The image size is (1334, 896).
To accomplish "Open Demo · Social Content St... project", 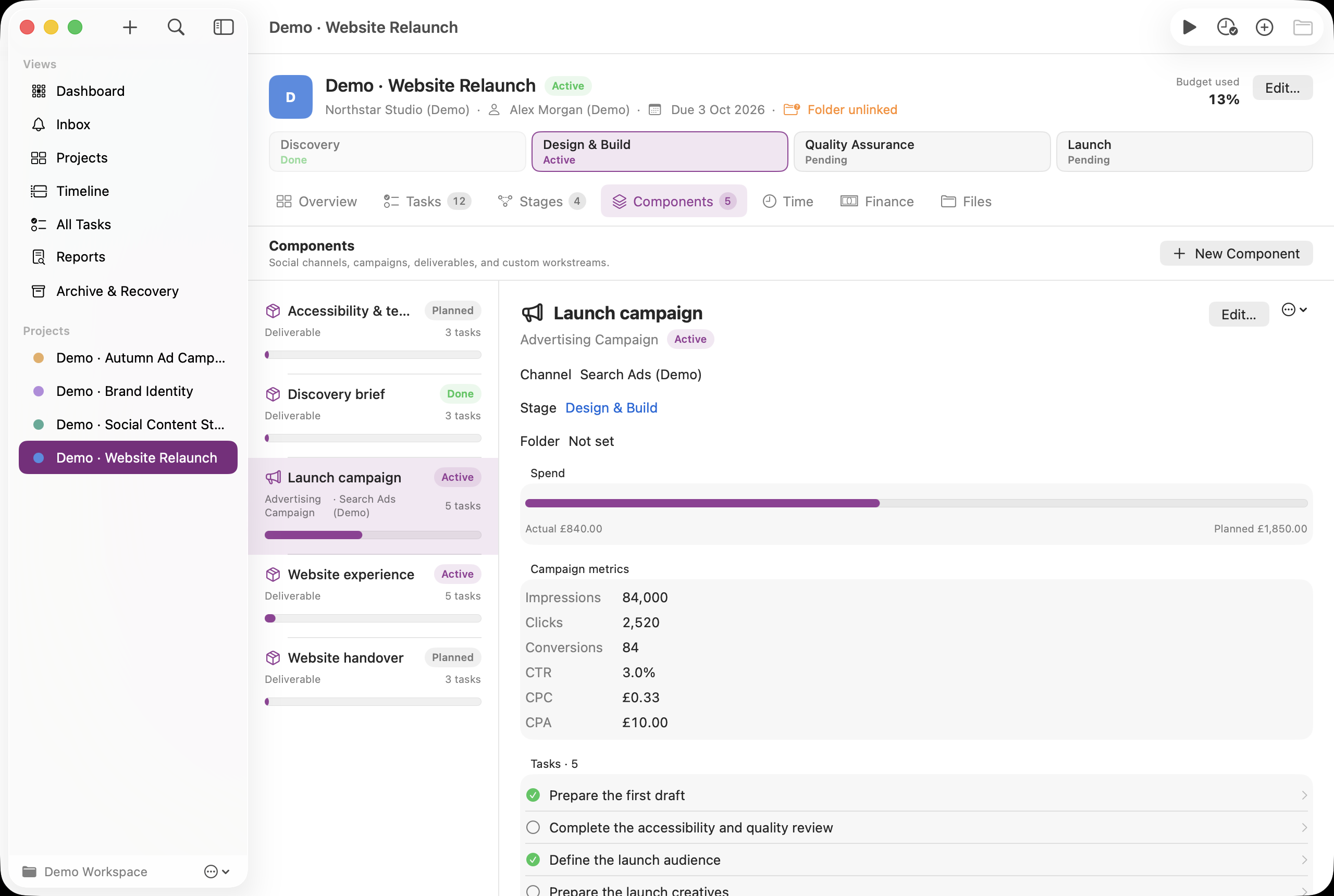I will pos(128,424).
